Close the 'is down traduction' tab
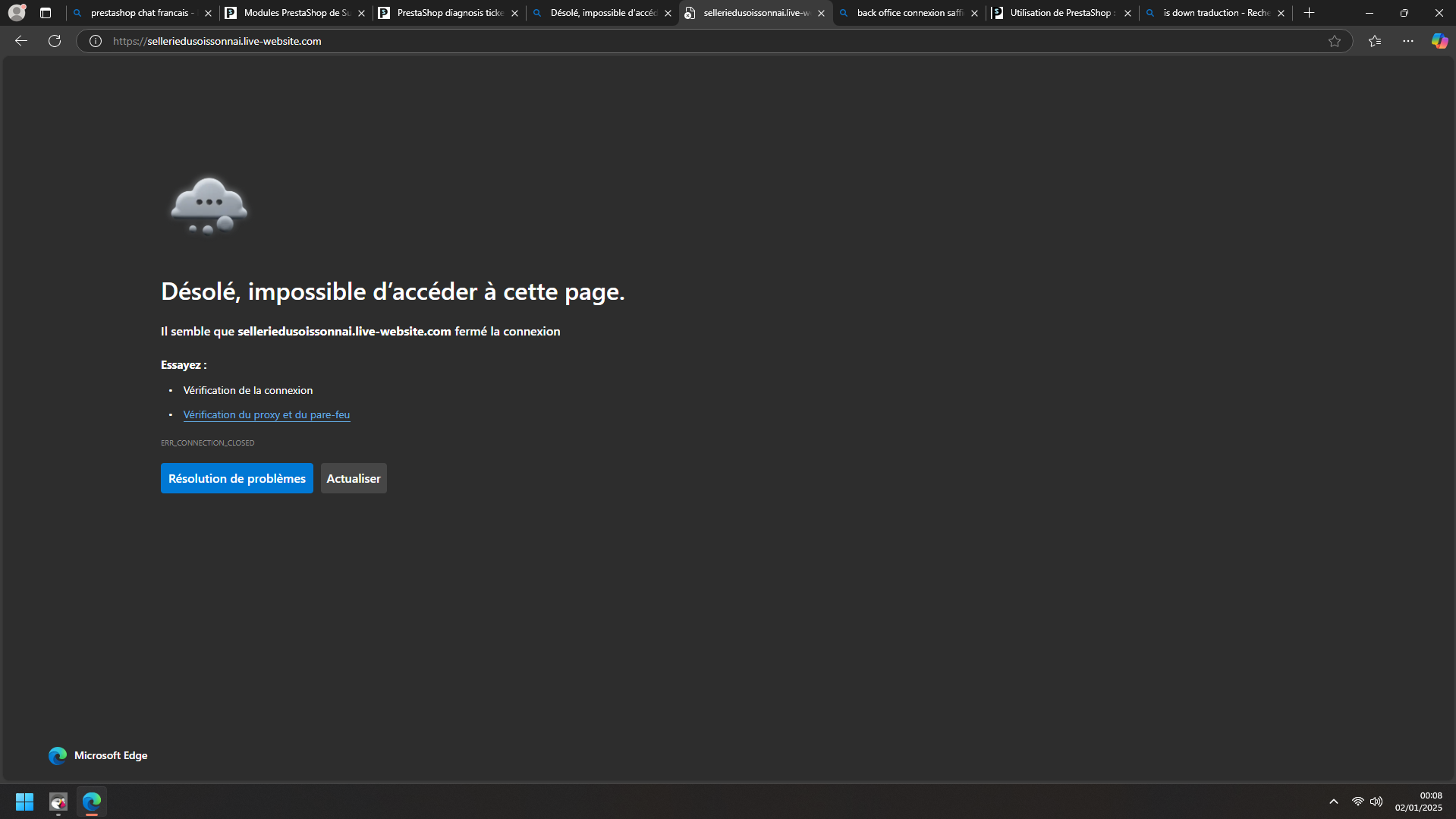Screen dimensions: 1456x819 [x=1281, y=13]
